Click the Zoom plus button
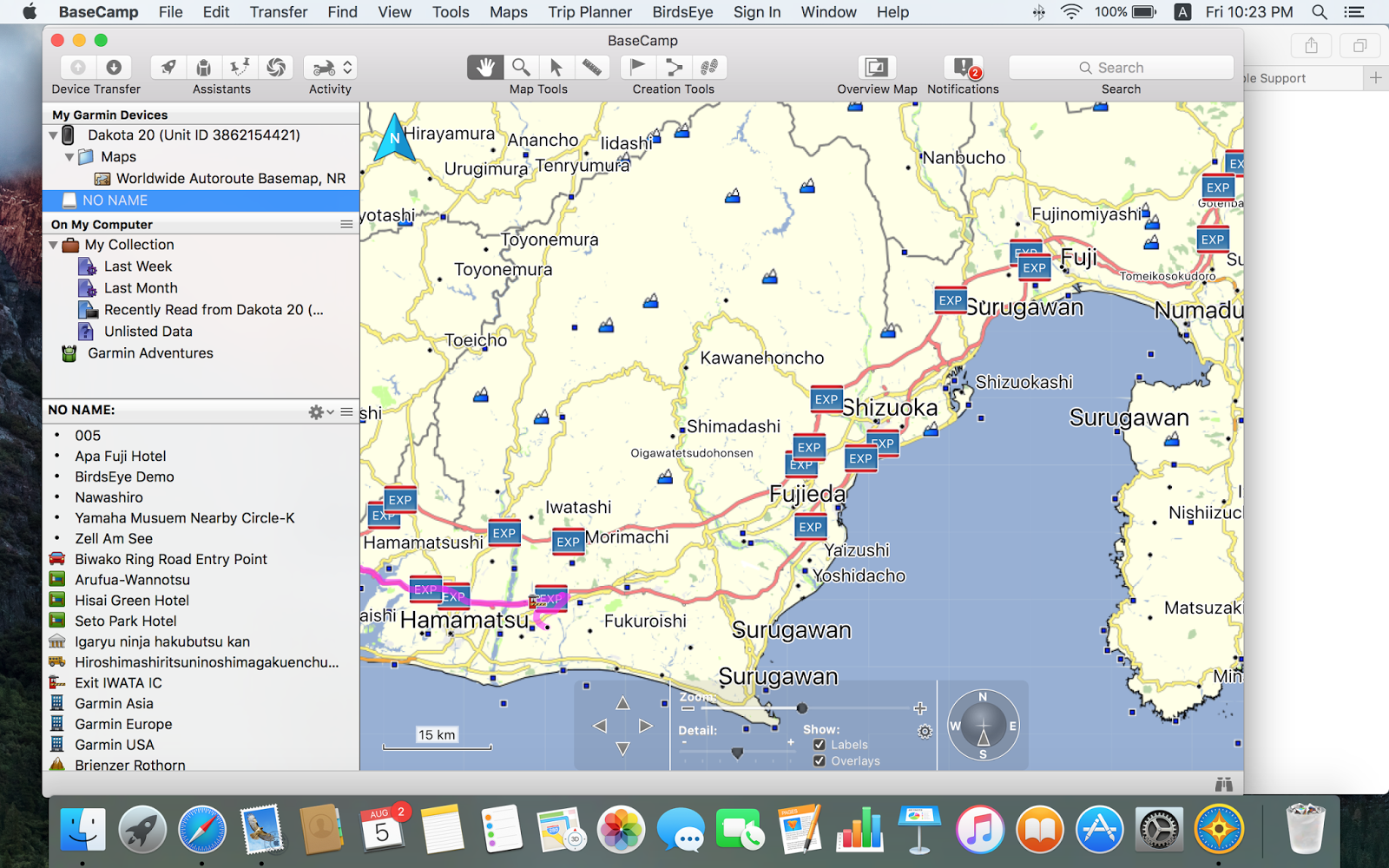 (920, 708)
